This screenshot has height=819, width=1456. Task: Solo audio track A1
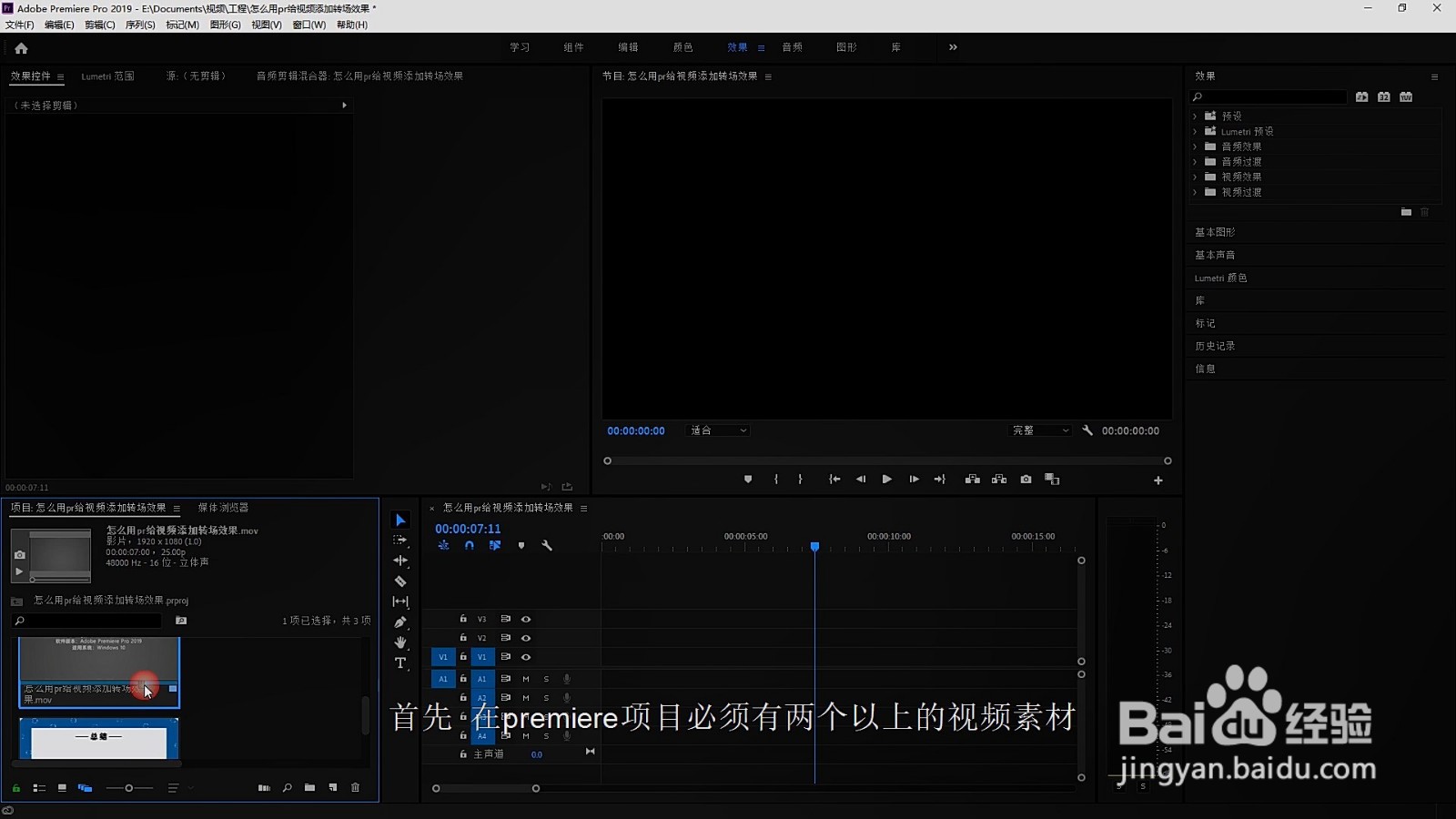546,679
